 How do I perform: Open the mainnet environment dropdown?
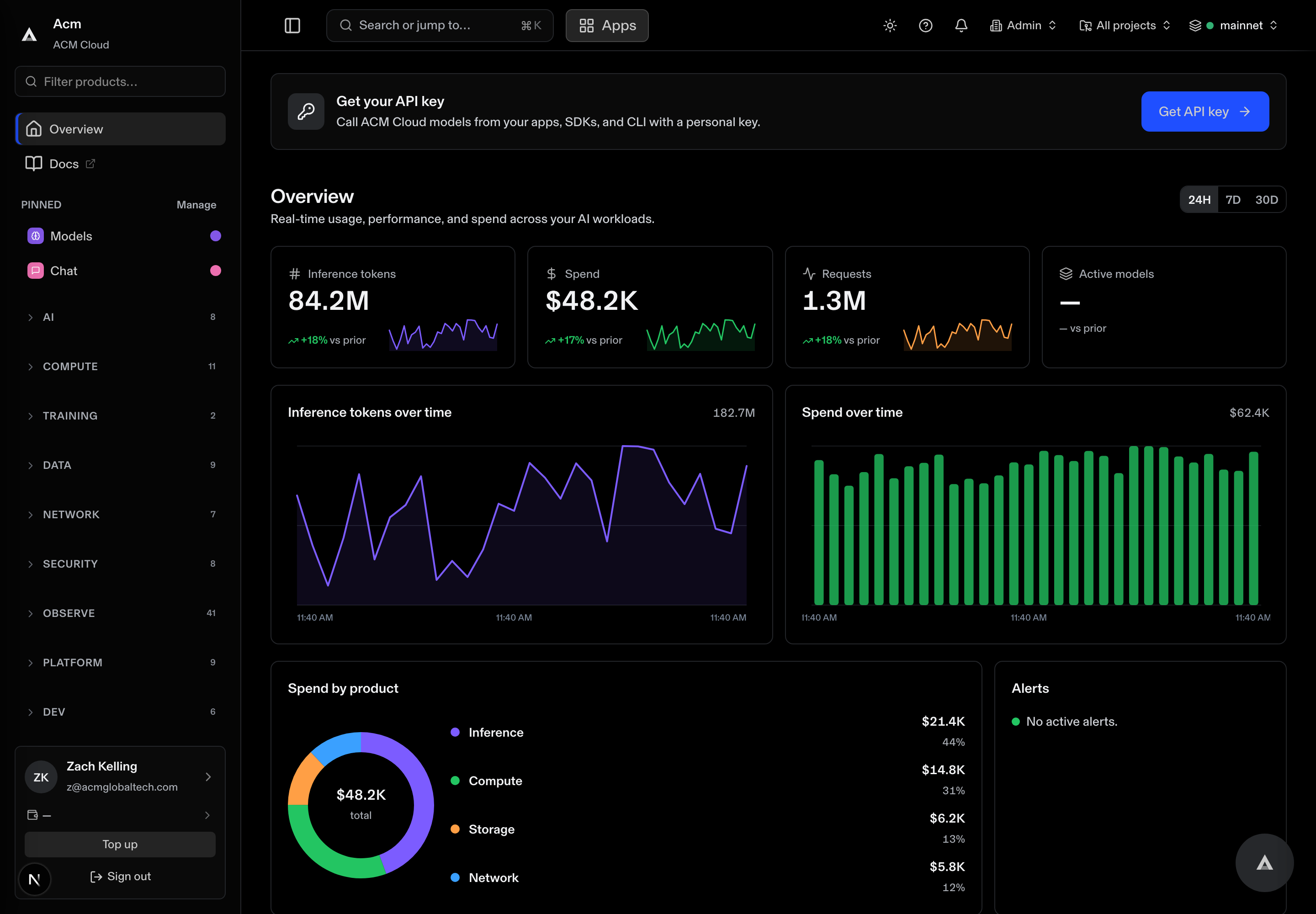pos(1233,25)
